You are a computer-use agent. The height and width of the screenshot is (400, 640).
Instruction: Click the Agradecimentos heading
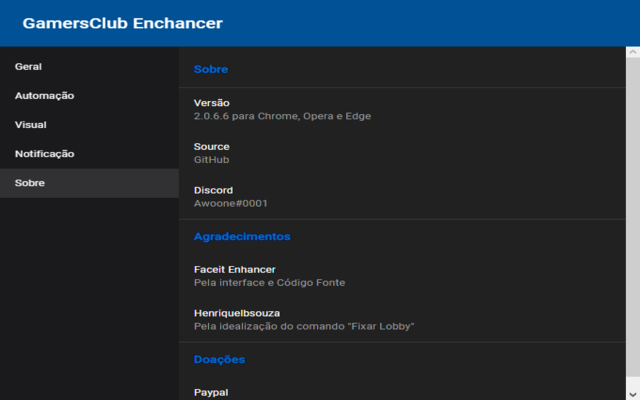pos(242,237)
